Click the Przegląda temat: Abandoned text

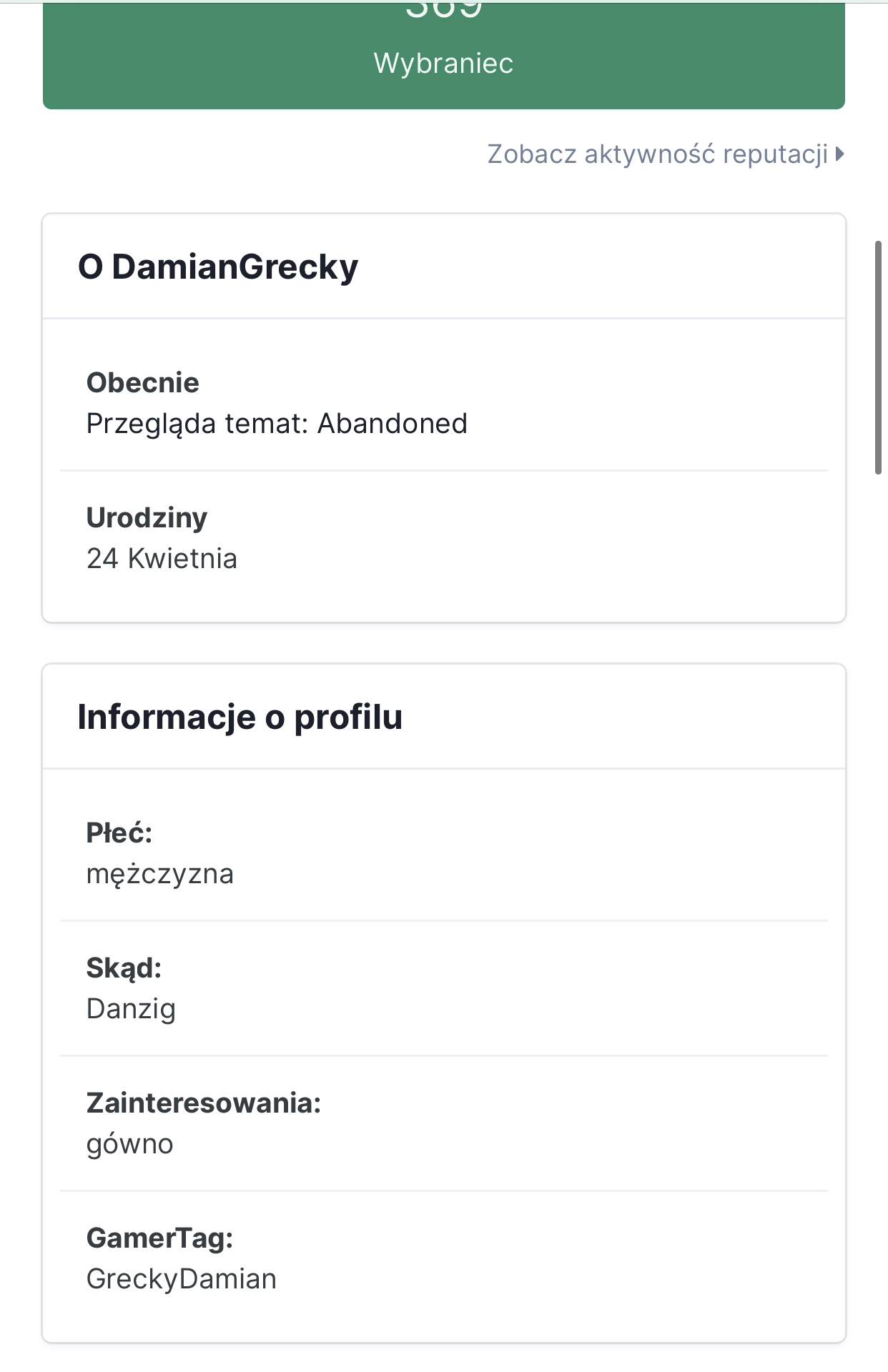[x=277, y=424]
